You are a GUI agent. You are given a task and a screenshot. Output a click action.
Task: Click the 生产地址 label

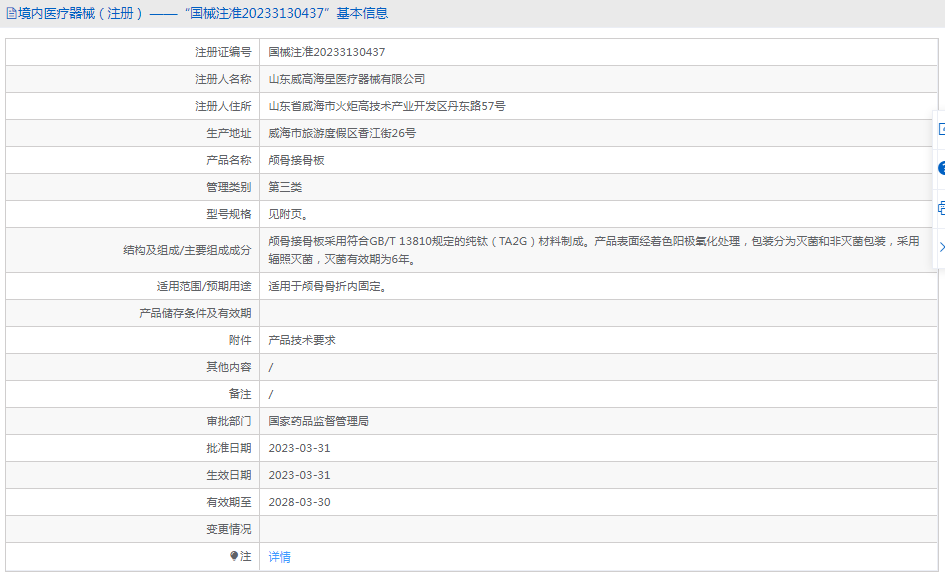pos(228,133)
